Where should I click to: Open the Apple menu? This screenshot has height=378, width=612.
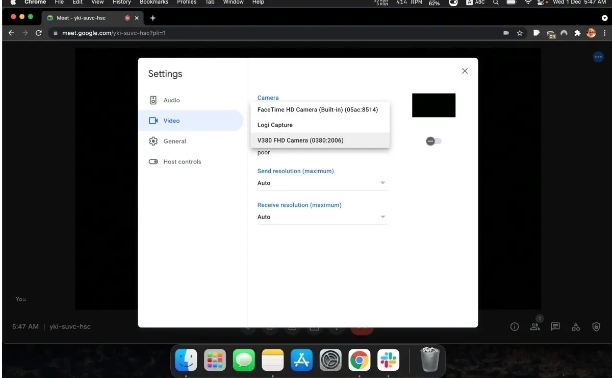(x=13, y=2)
